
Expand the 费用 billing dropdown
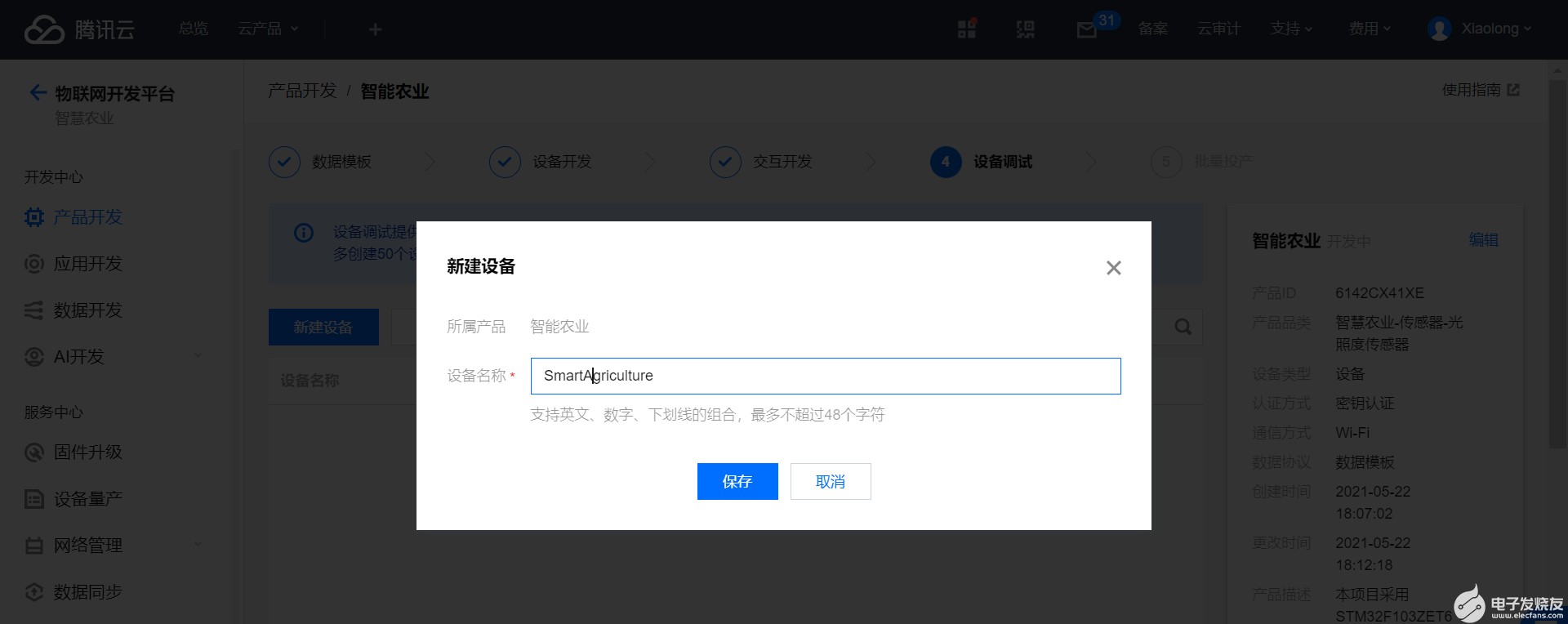point(1369,29)
